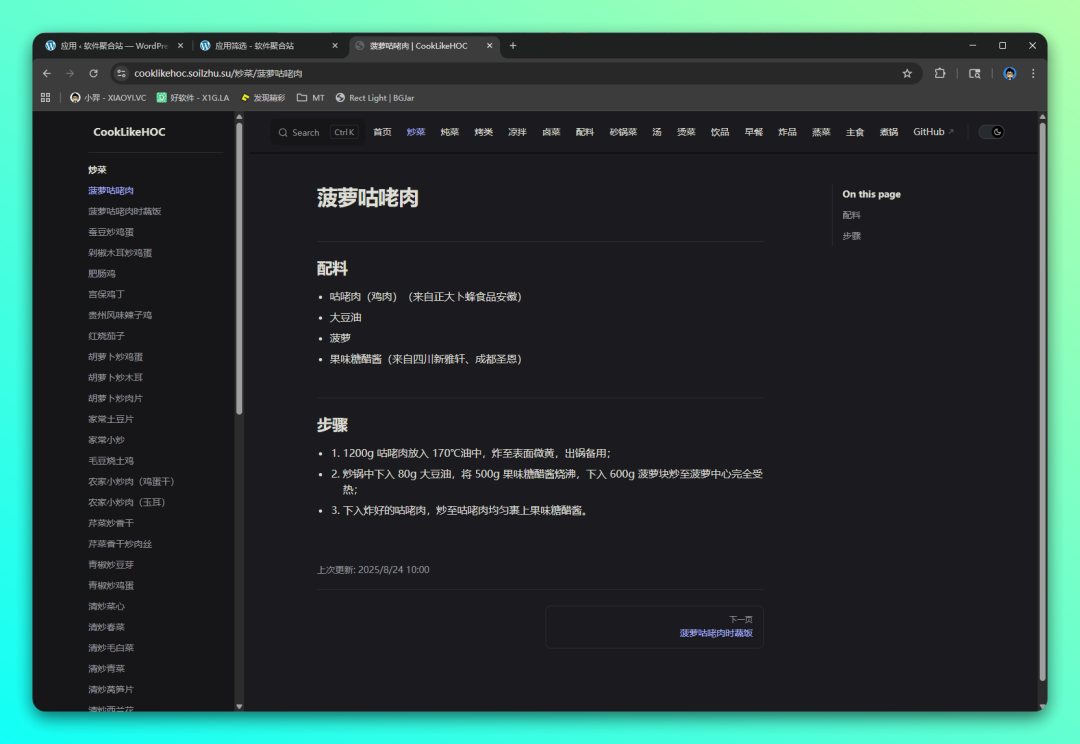The height and width of the screenshot is (744, 1080).
Task: Click the browser profile avatar
Action: pyautogui.click(x=1009, y=73)
